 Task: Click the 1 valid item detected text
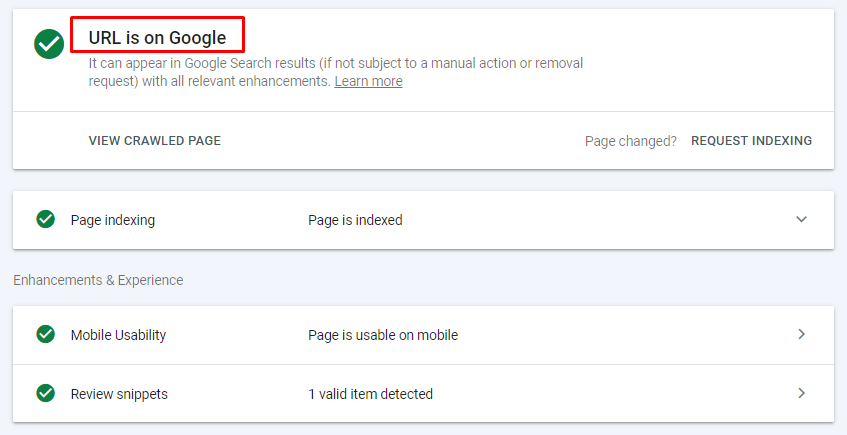(371, 394)
